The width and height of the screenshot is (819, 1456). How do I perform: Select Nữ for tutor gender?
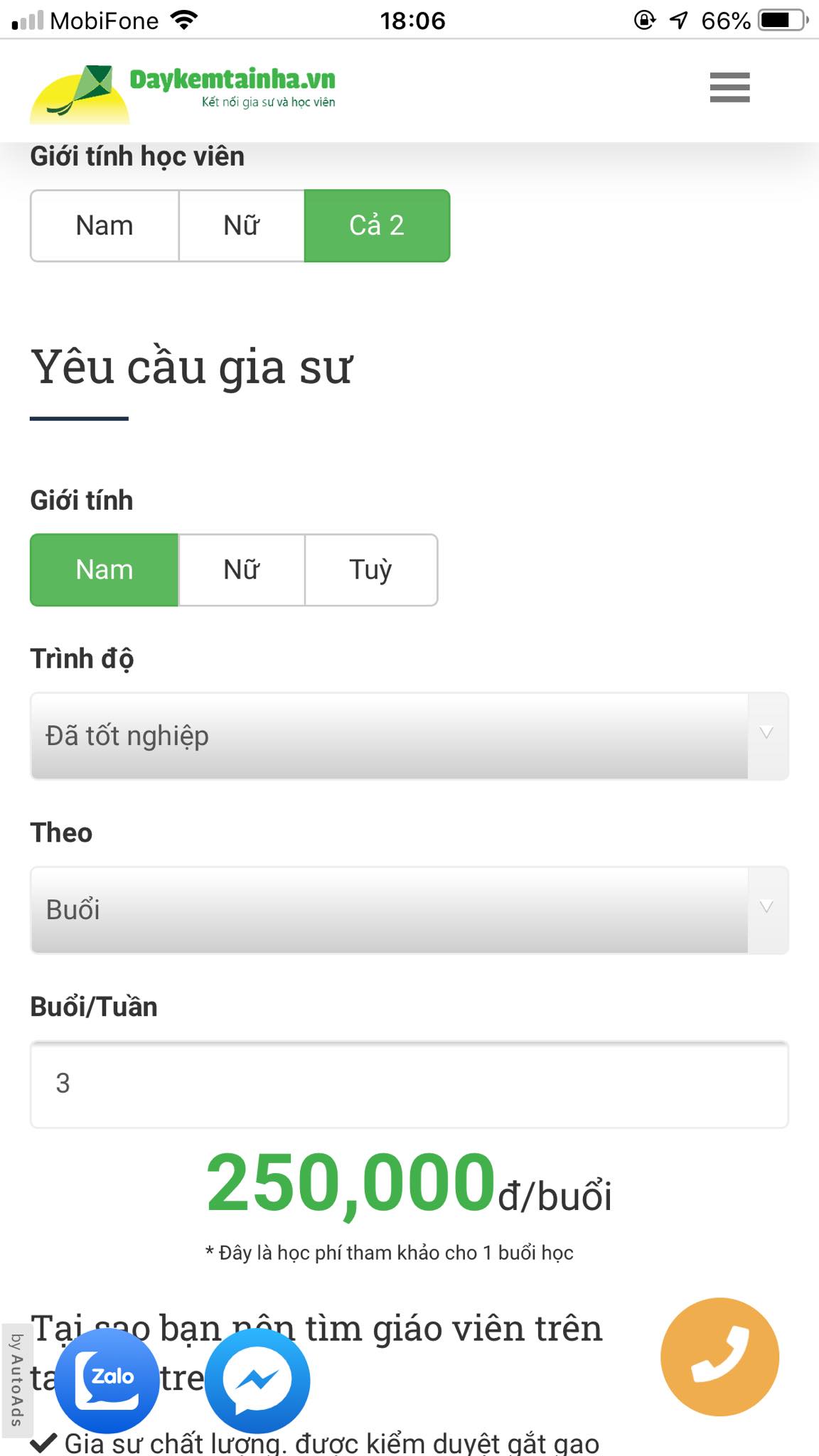242,569
